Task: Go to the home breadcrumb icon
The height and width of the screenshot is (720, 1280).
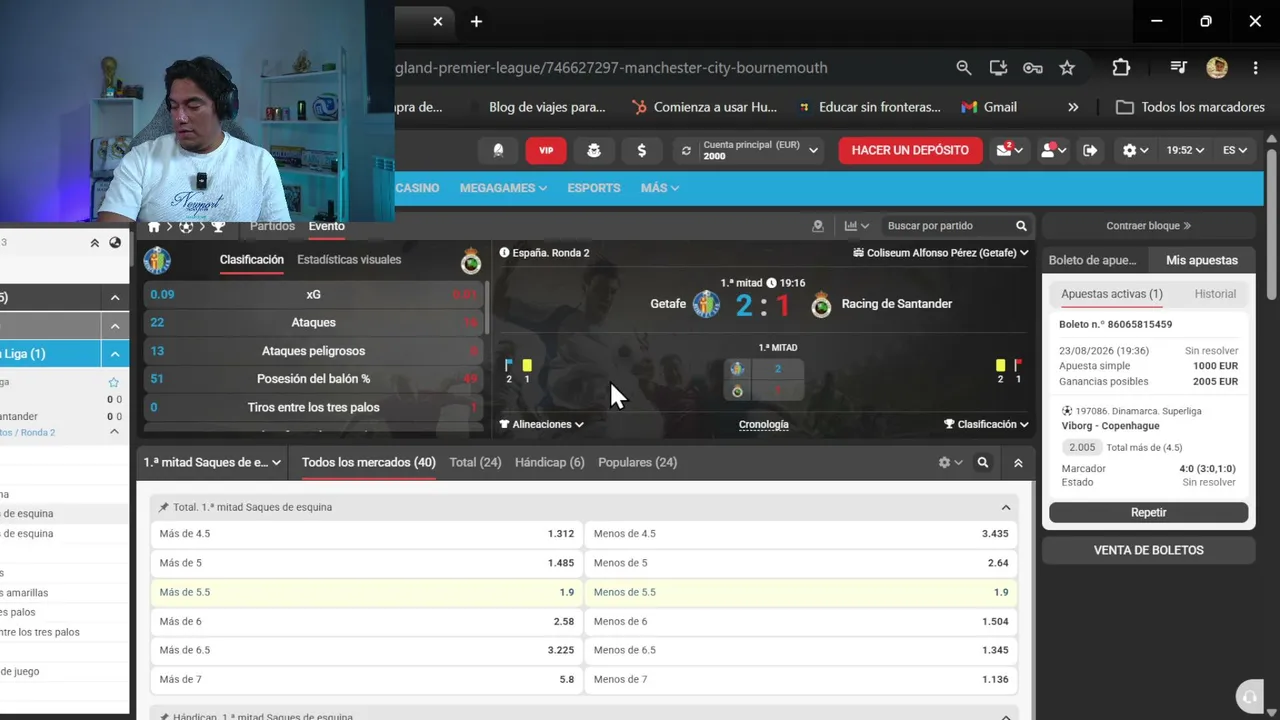Action: click(x=154, y=227)
